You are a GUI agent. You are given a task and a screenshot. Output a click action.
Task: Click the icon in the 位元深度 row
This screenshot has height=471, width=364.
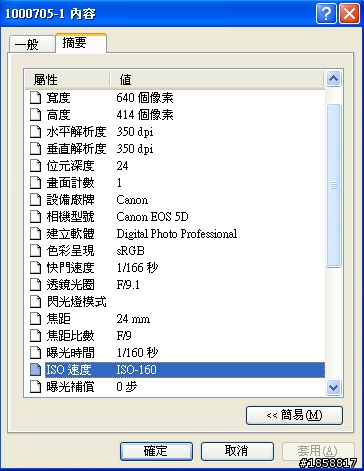36,166
